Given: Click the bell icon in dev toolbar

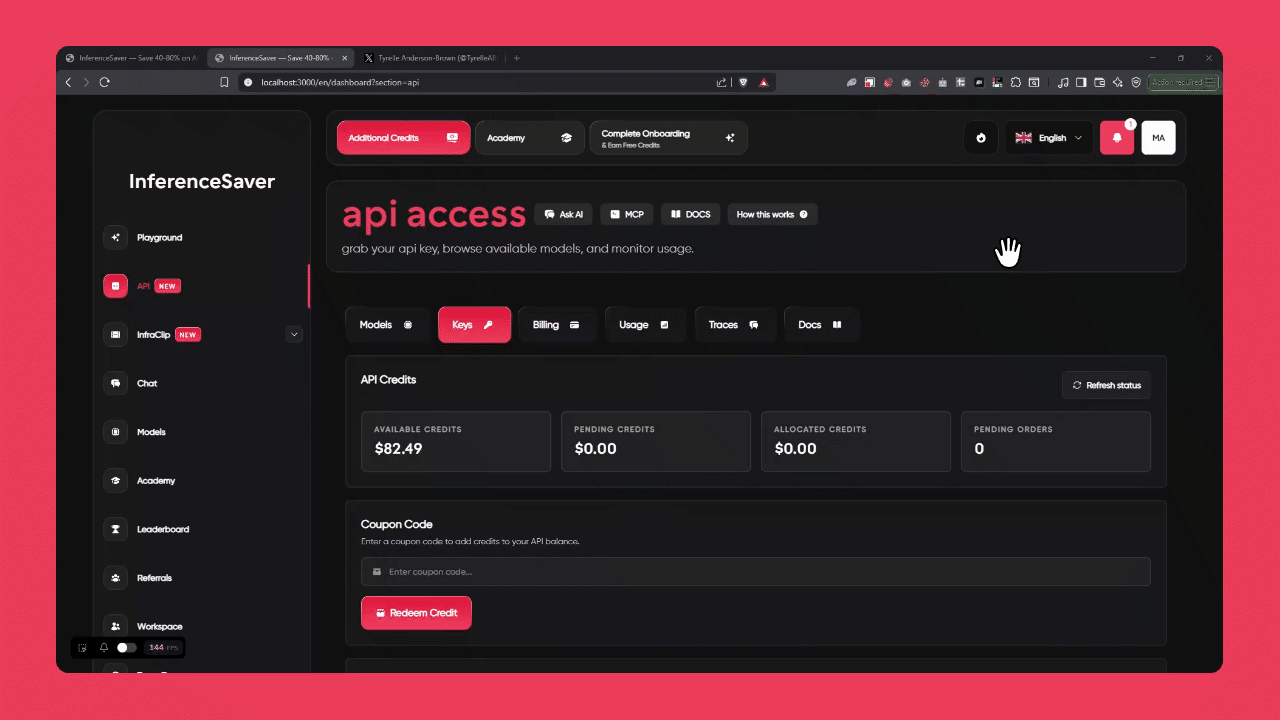Looking at the screenshot, I should (104, 648).
